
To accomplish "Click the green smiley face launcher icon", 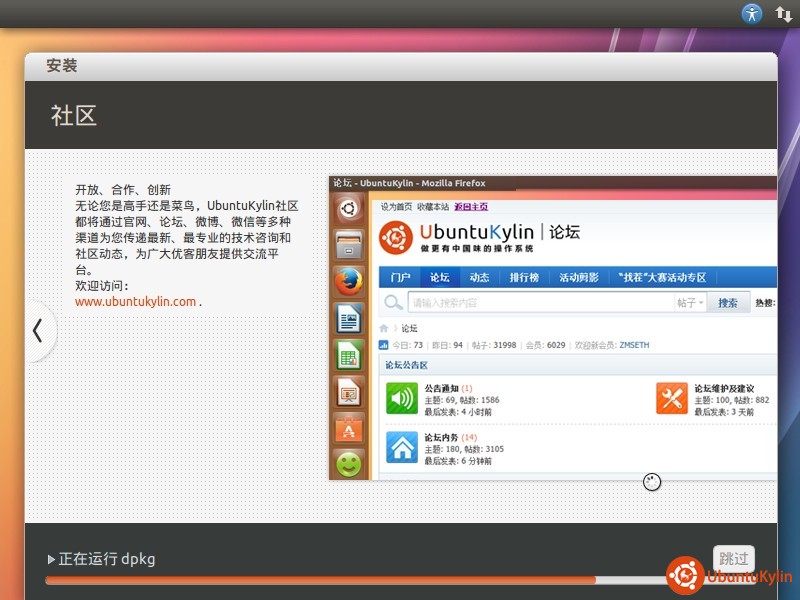I will point(348,464).
